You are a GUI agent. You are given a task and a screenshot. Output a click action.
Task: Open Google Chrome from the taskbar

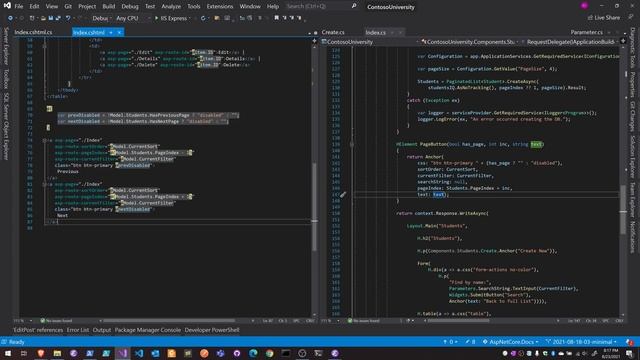pos(269,353)
